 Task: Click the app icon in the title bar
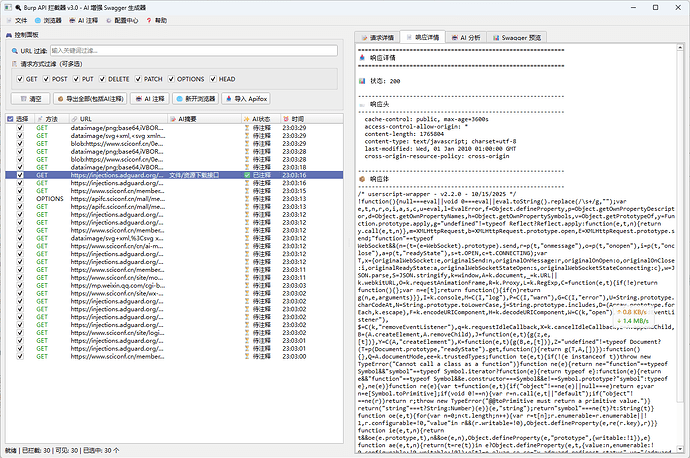[x=8, y=7]
